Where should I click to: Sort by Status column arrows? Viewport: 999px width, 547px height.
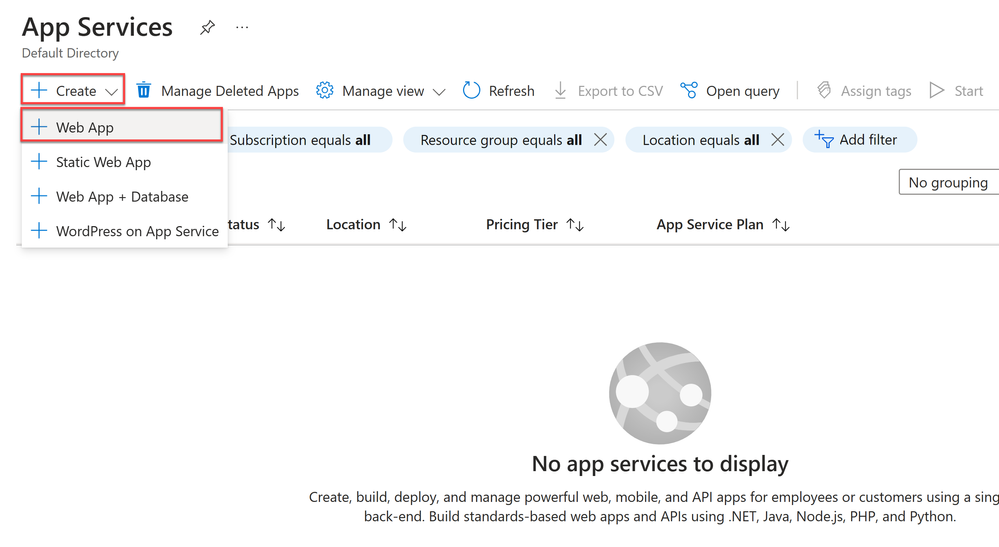click(277, 224)
